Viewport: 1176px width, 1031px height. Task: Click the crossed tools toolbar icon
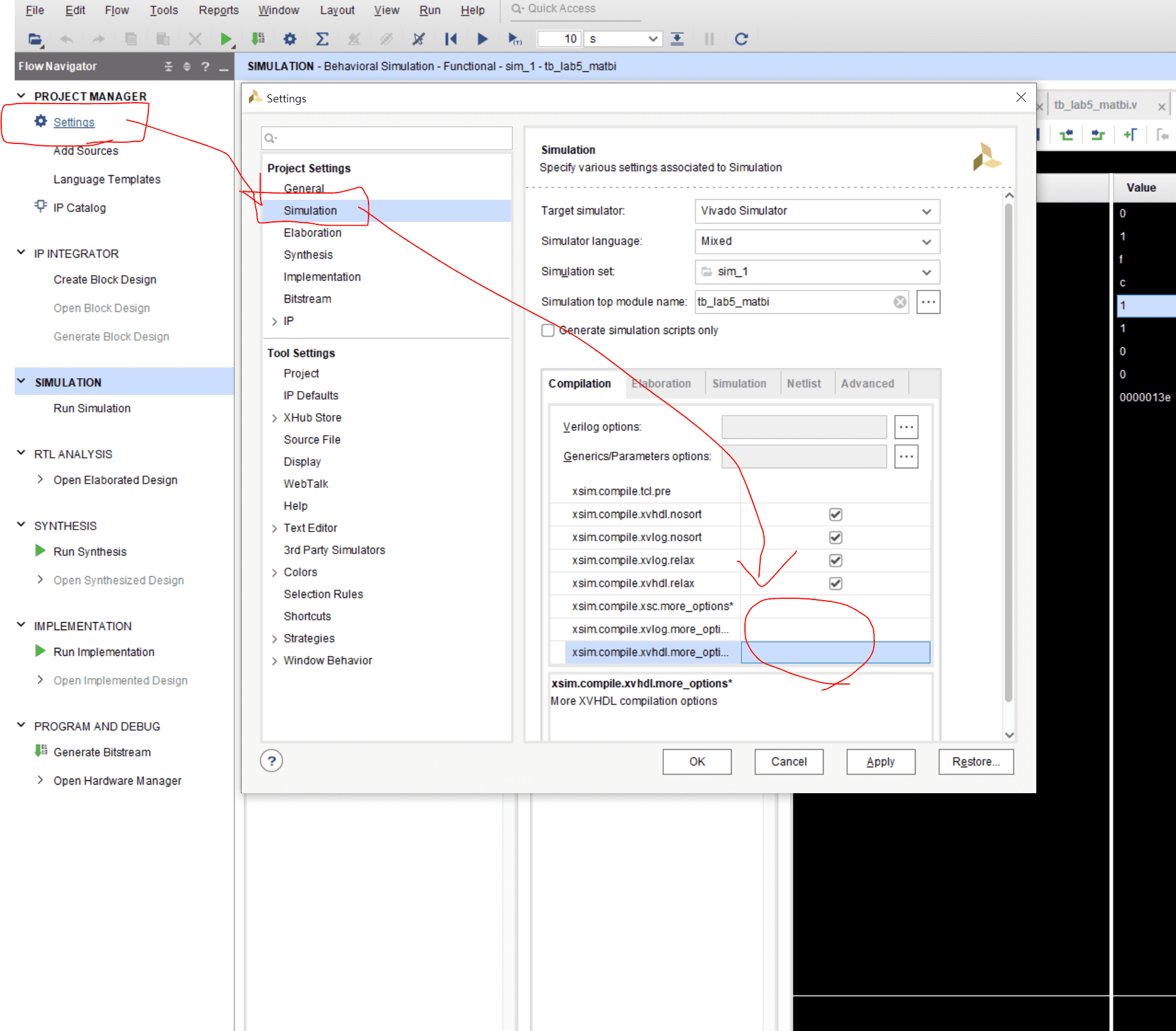tap(418, 39)
